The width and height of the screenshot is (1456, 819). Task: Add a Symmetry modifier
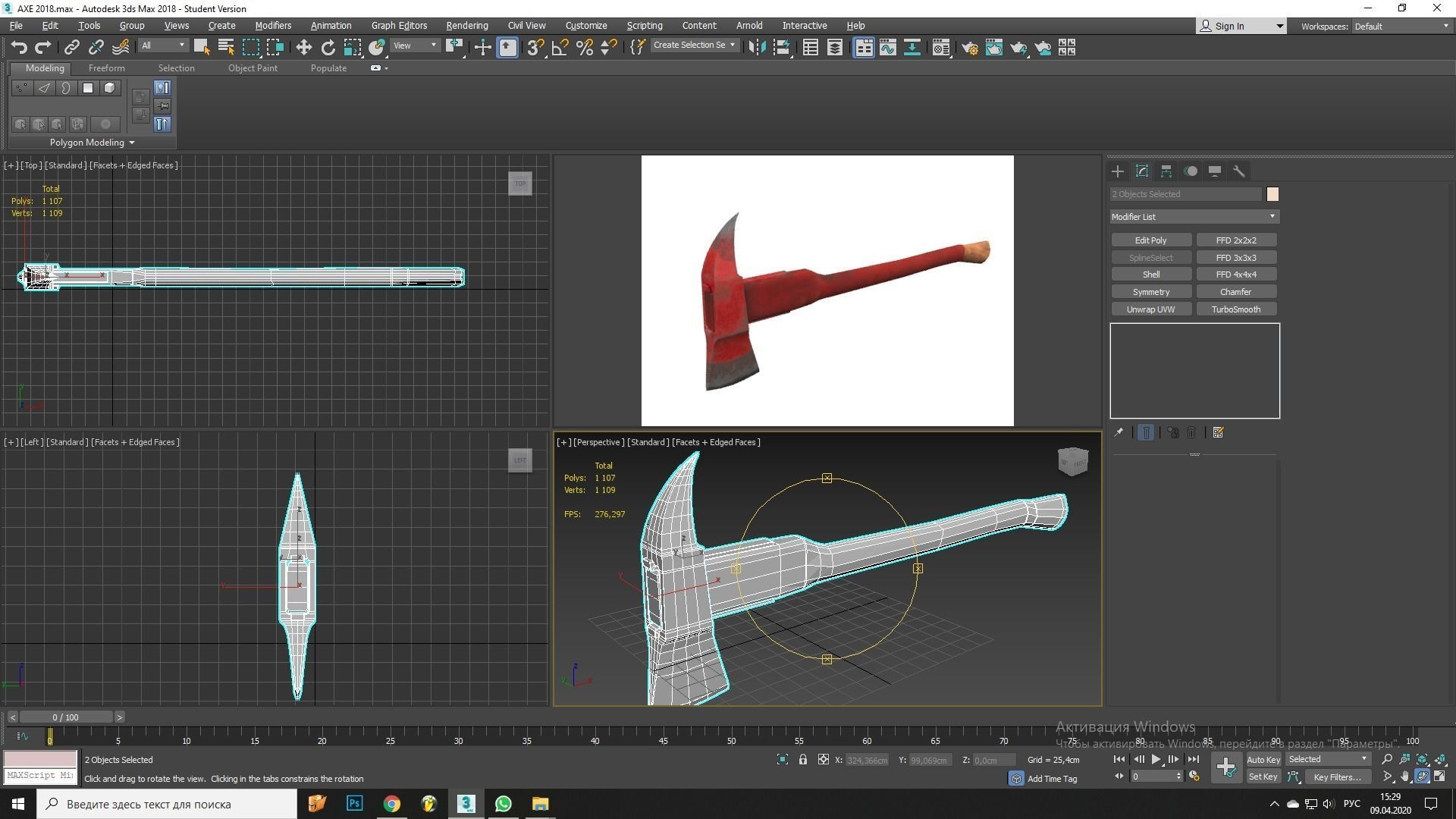tap(1150, 292)
